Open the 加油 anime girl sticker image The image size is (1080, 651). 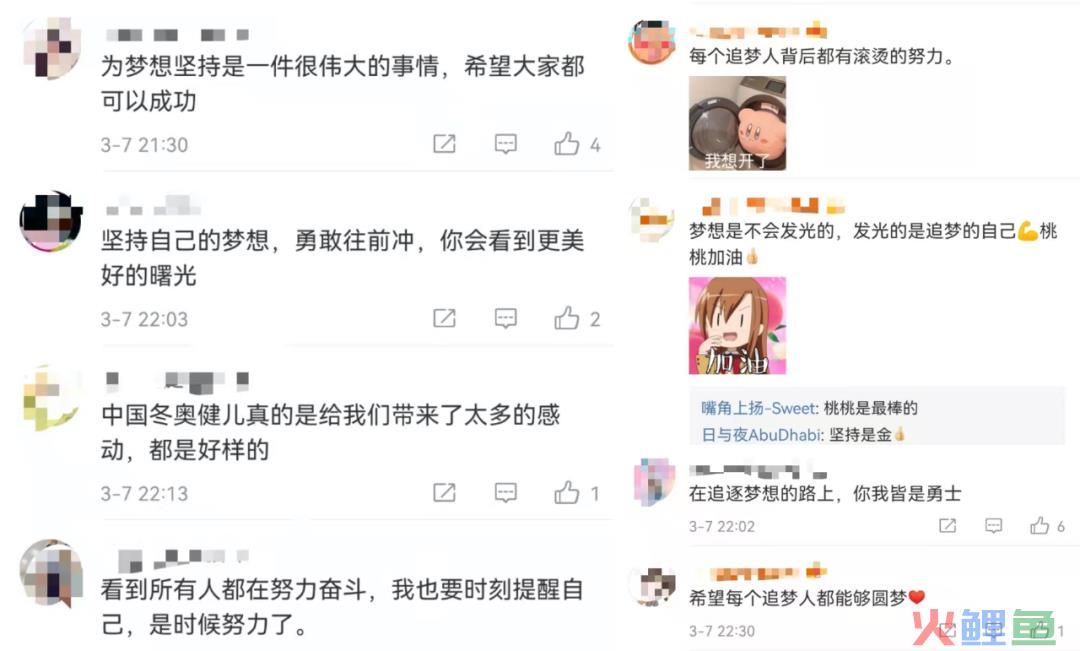(737, 326)
